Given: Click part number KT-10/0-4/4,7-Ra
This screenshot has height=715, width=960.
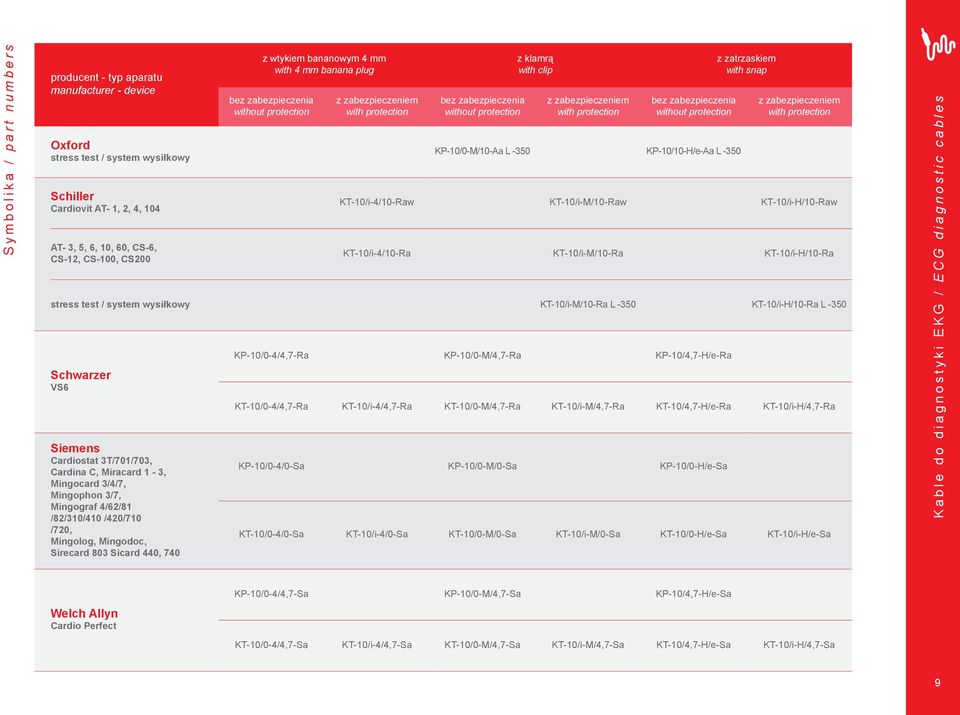Looking at the screenshot, I should (x=271, y=406).
